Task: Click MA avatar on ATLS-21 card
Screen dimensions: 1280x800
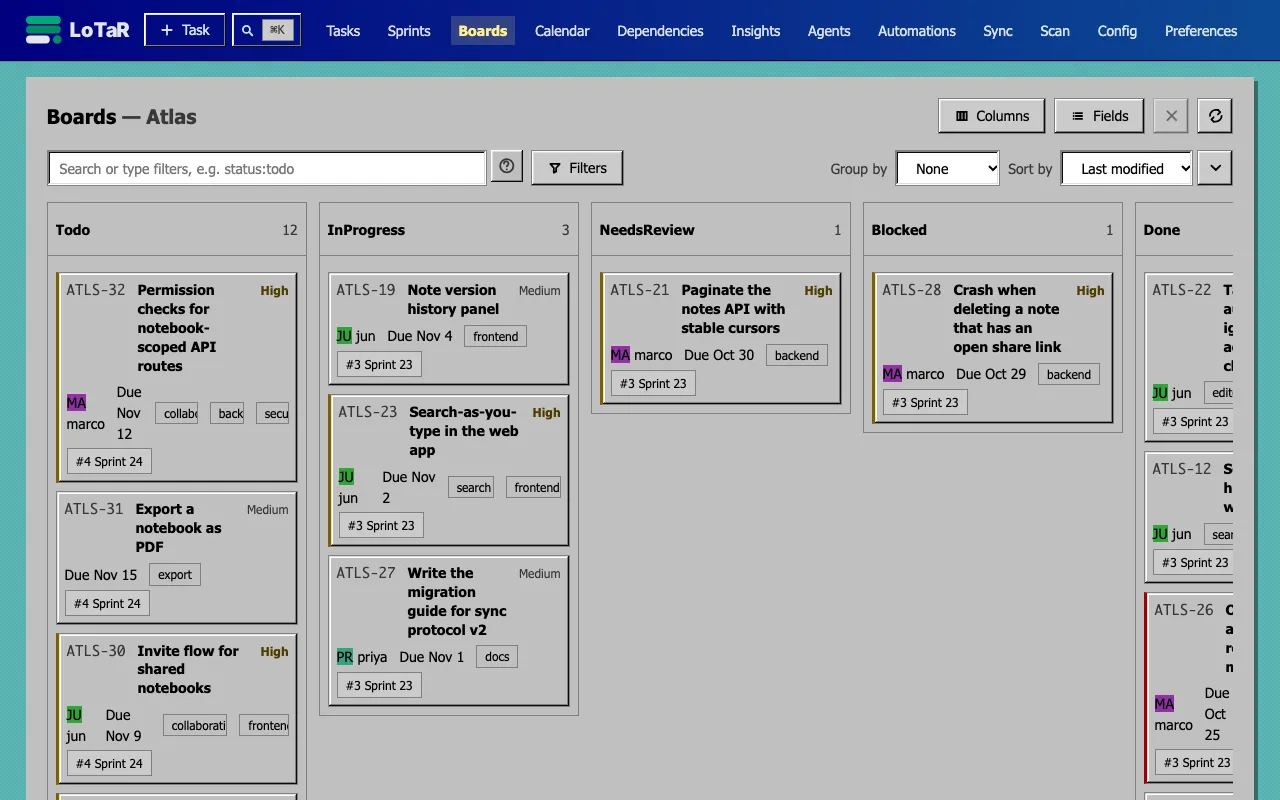Action: 620,355
